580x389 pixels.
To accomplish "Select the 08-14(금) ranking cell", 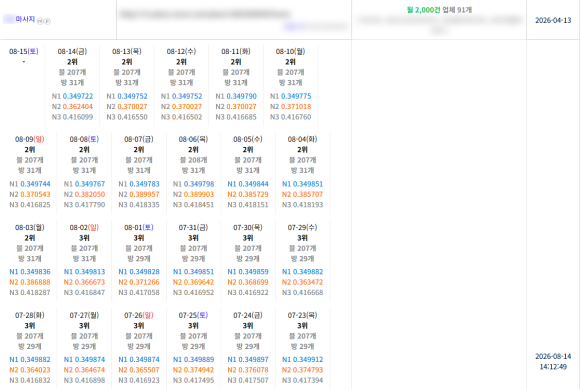I will click(x=72, y=85).
